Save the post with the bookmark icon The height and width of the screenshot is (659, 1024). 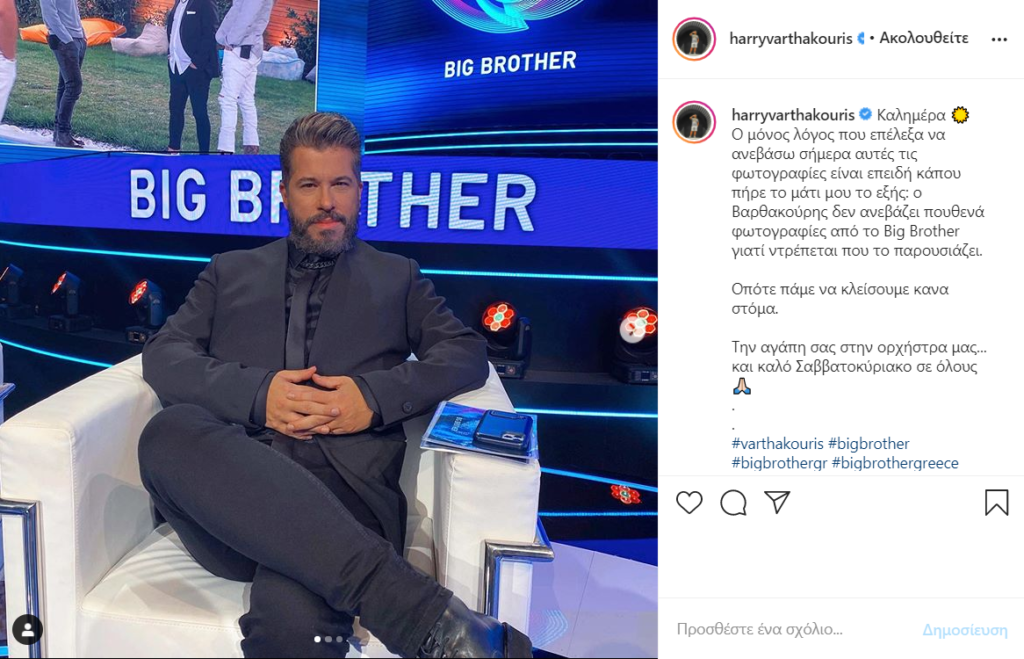click(x=997, y=502)
